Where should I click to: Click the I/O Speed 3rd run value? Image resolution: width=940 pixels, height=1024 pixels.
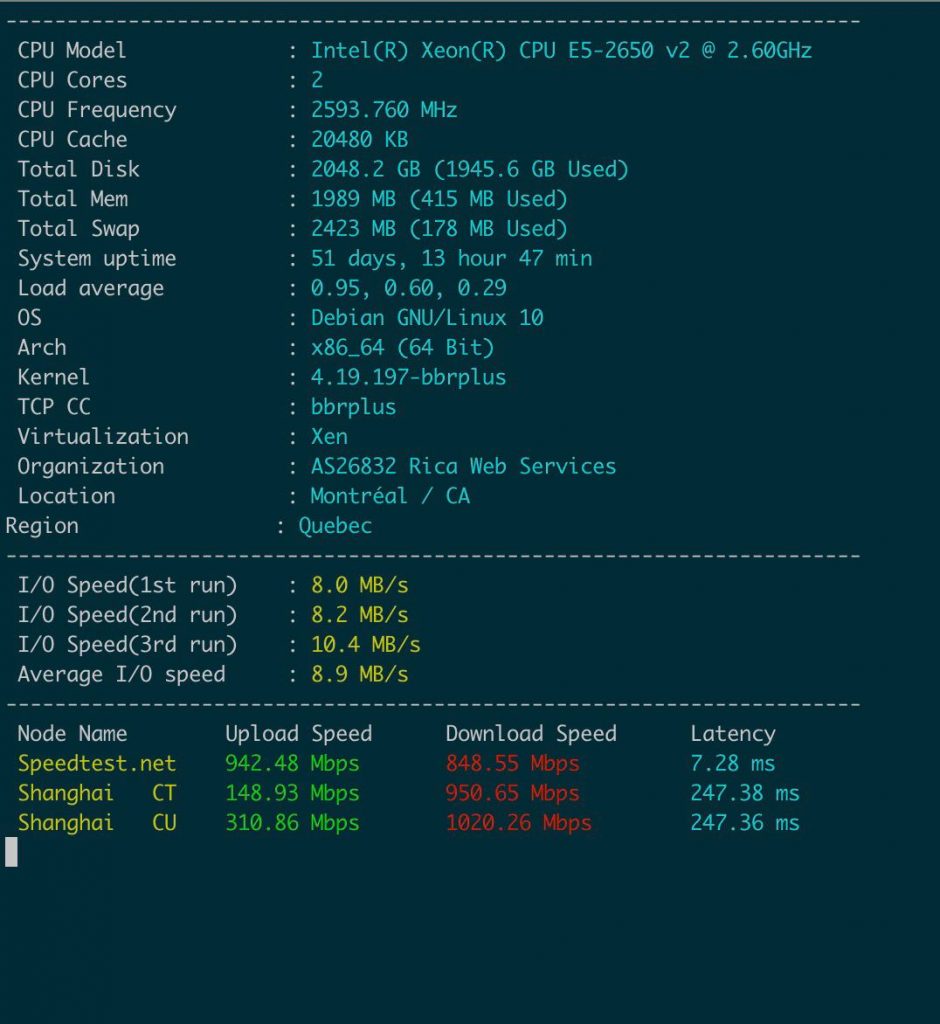365,645
